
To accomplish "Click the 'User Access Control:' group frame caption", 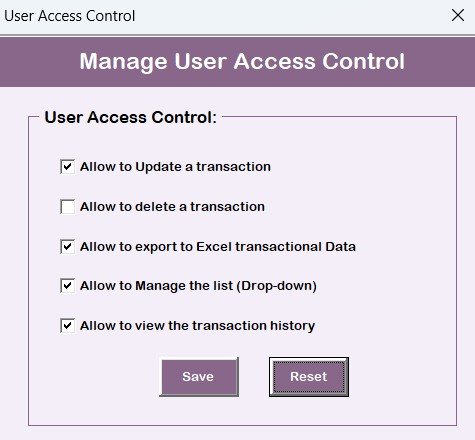I will [x=131, y=117].
